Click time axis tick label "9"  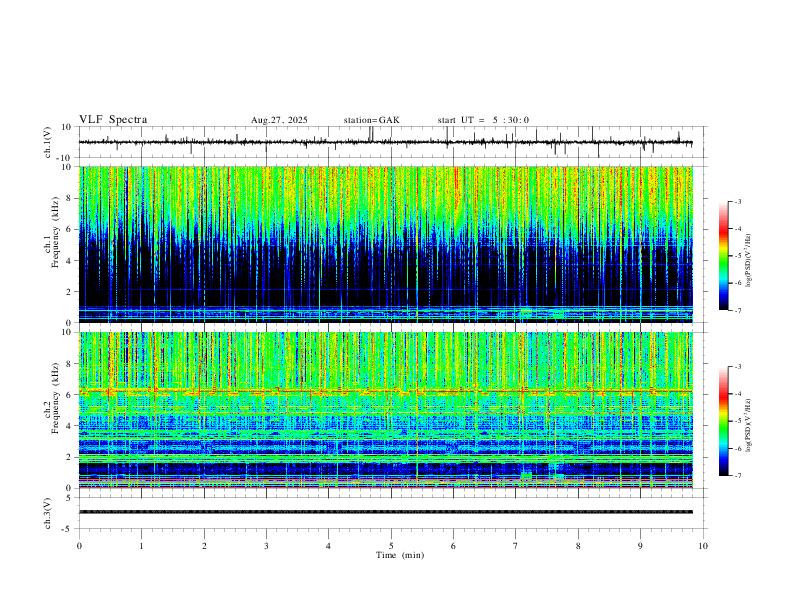click(640, 546)
